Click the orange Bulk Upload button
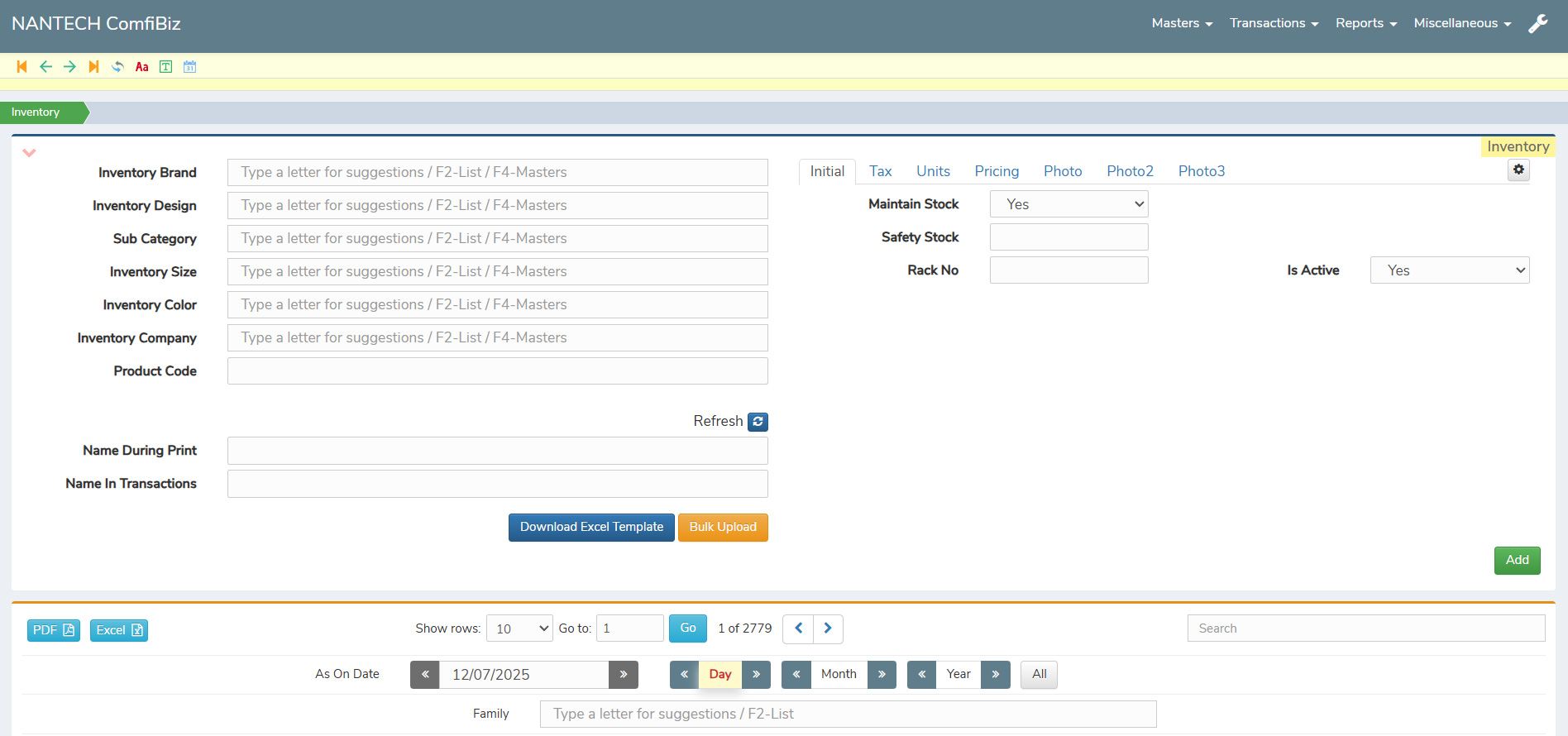 pos(723,528)
